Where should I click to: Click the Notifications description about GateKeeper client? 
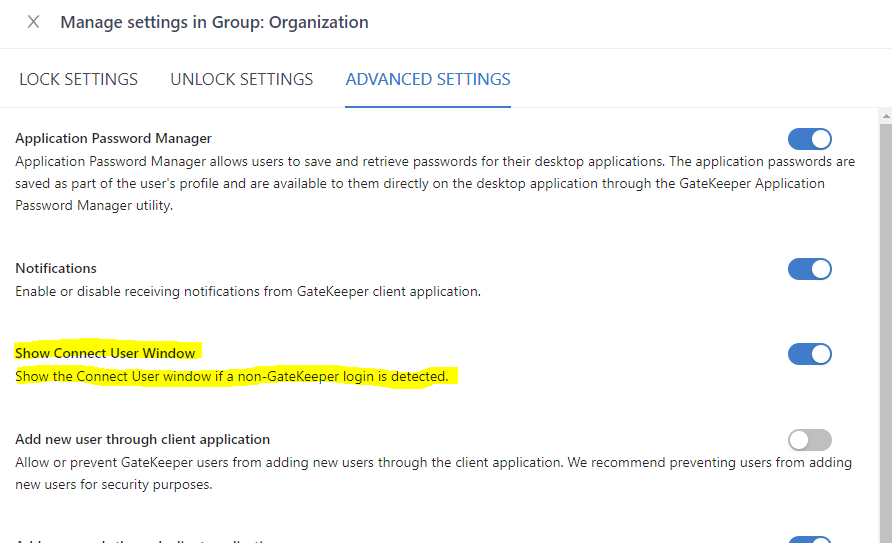(x=247, y=292)
